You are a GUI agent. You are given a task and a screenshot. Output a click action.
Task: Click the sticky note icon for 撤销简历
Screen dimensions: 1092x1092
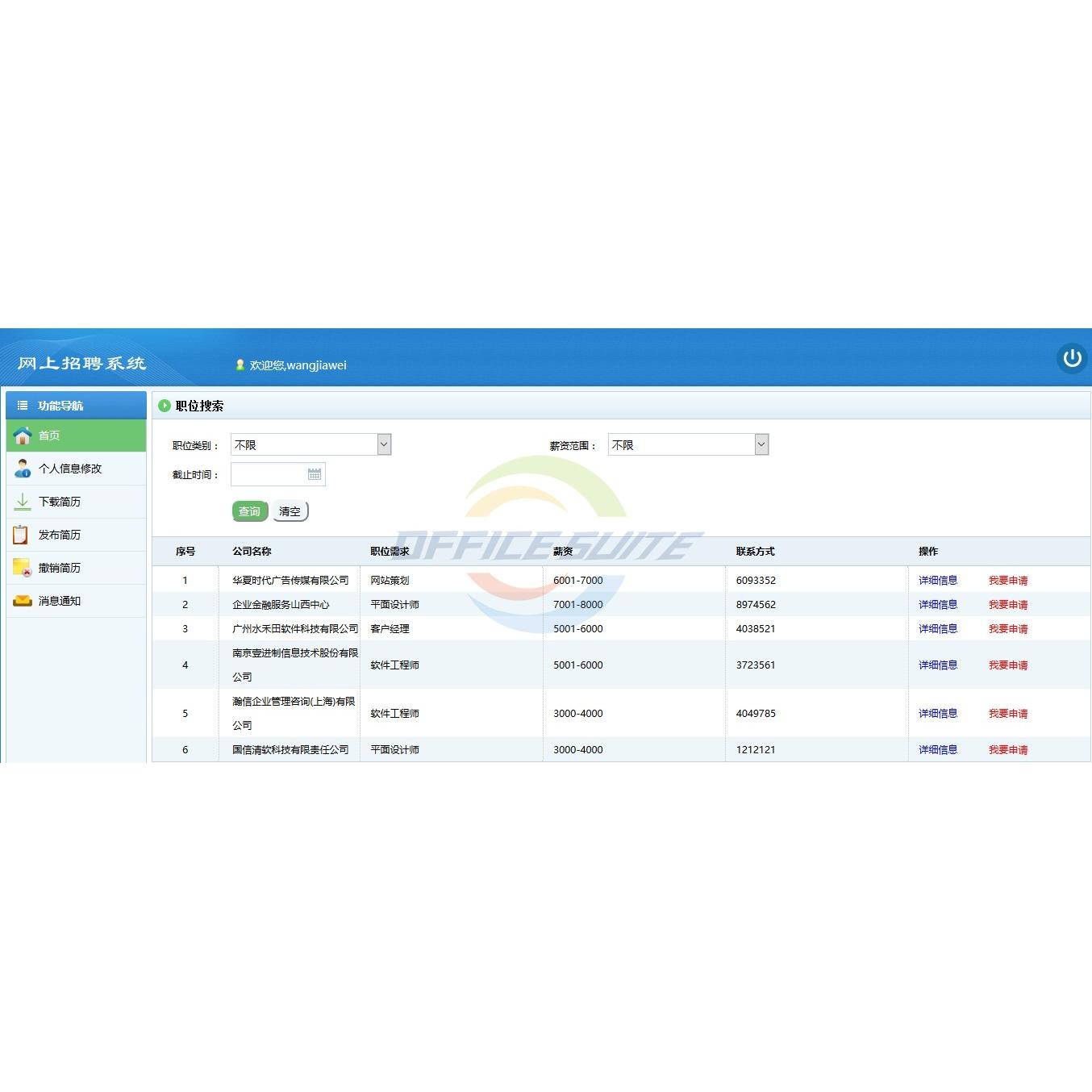pos(22,568)
